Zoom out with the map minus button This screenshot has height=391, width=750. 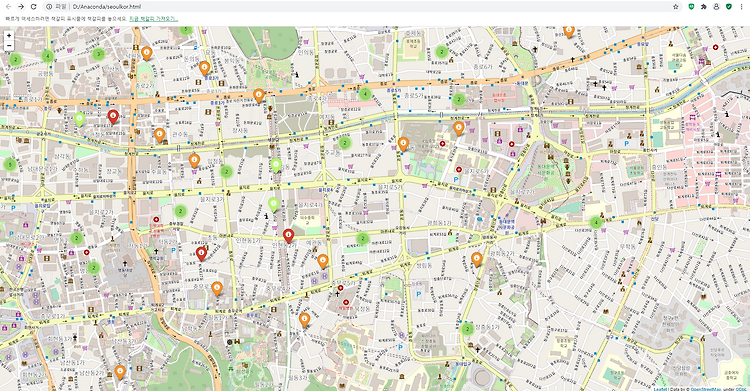(9, 45)
